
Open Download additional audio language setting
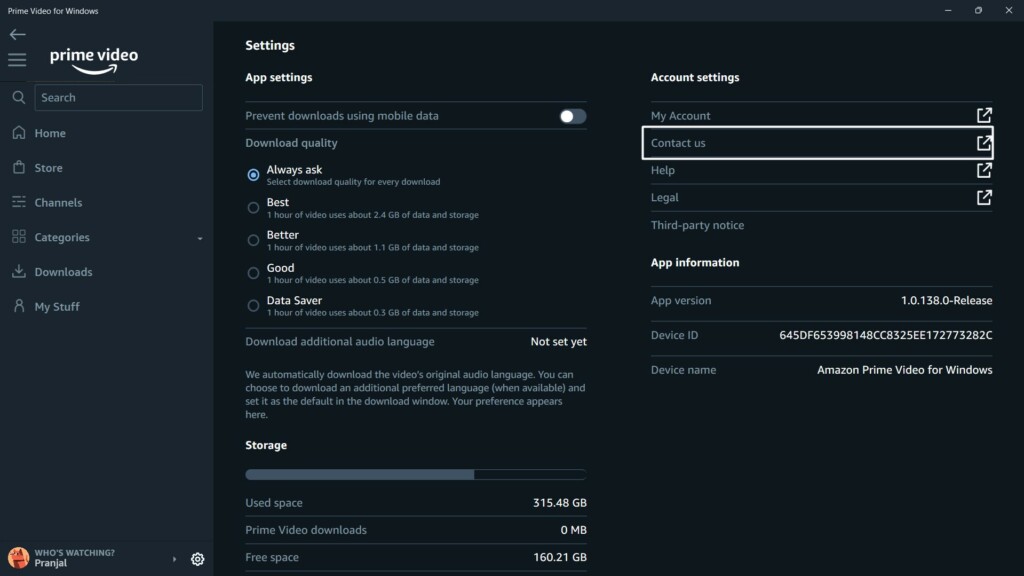[x=415, y=342]
